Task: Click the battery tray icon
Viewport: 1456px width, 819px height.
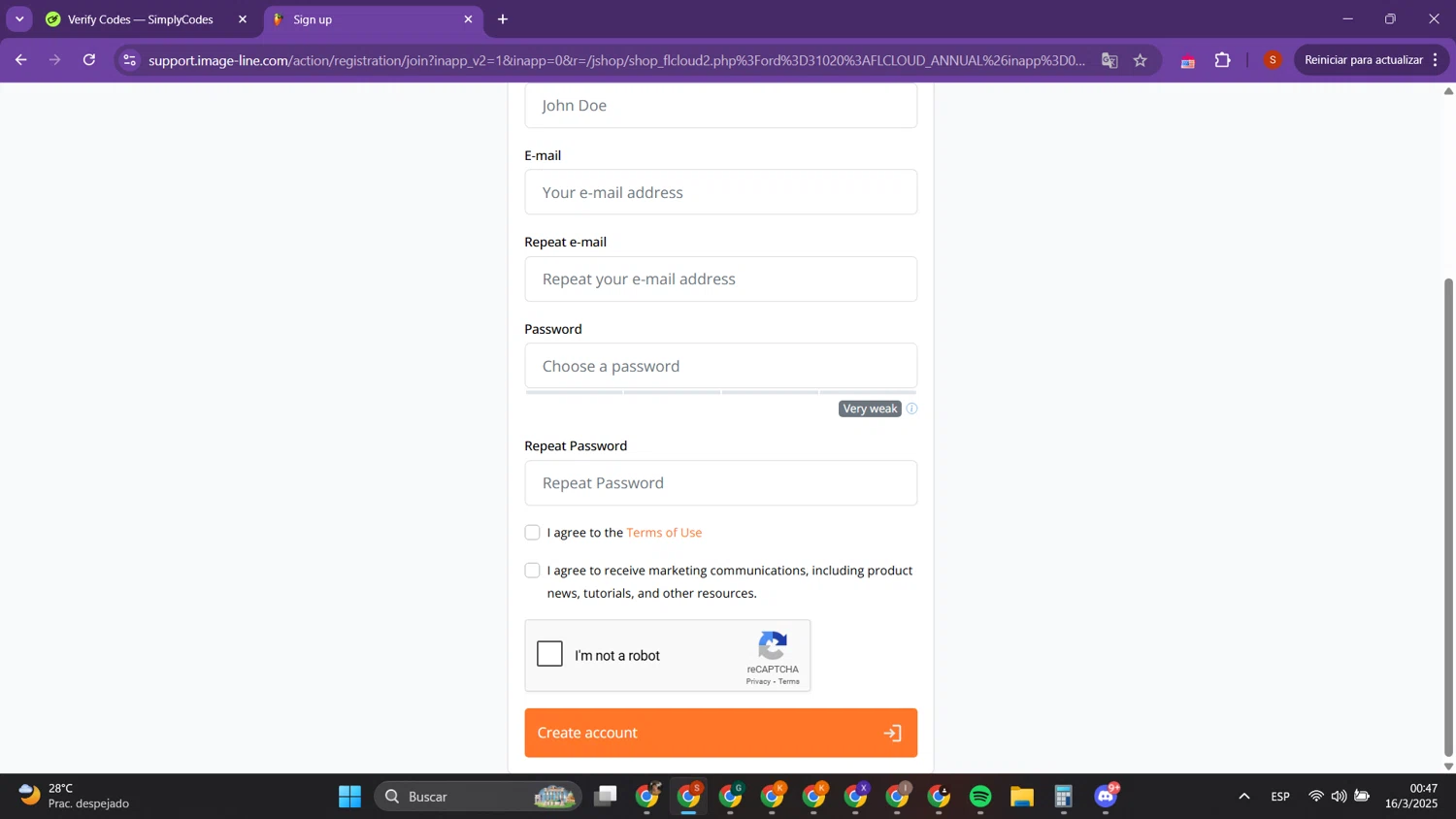Action: coord(1363,797)
